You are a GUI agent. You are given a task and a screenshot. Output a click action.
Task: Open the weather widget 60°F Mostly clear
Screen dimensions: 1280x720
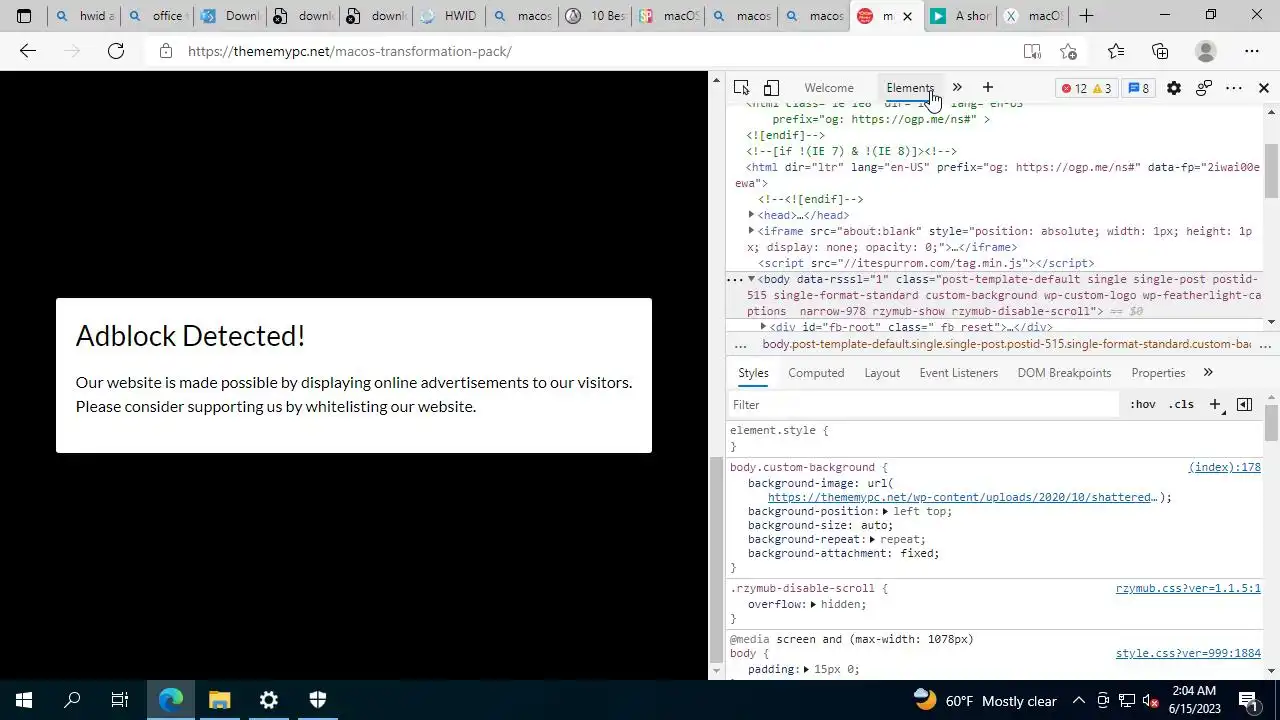coord(986,700)
